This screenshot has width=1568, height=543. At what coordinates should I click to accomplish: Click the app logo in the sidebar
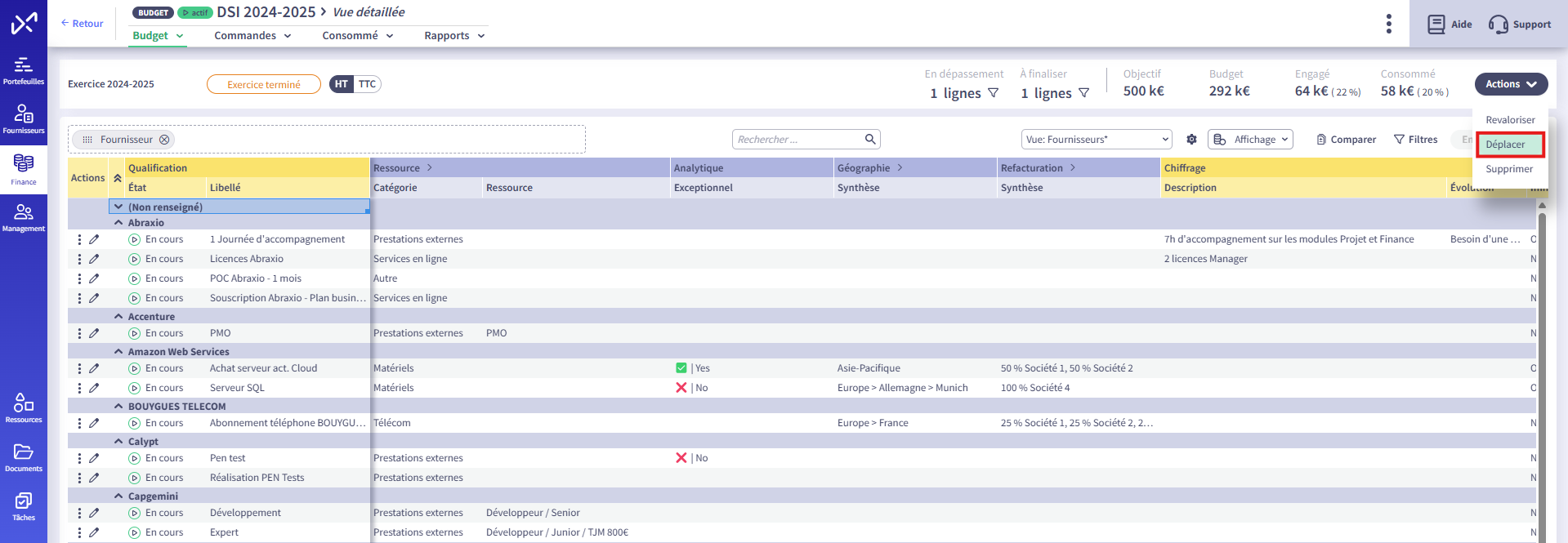24,23
